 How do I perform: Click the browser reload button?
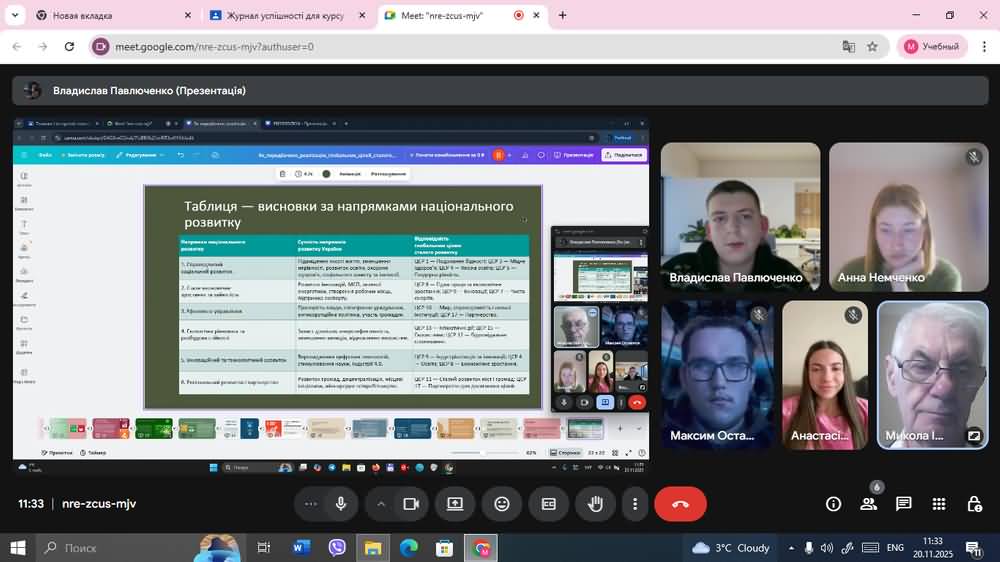(x=69, y=46)
